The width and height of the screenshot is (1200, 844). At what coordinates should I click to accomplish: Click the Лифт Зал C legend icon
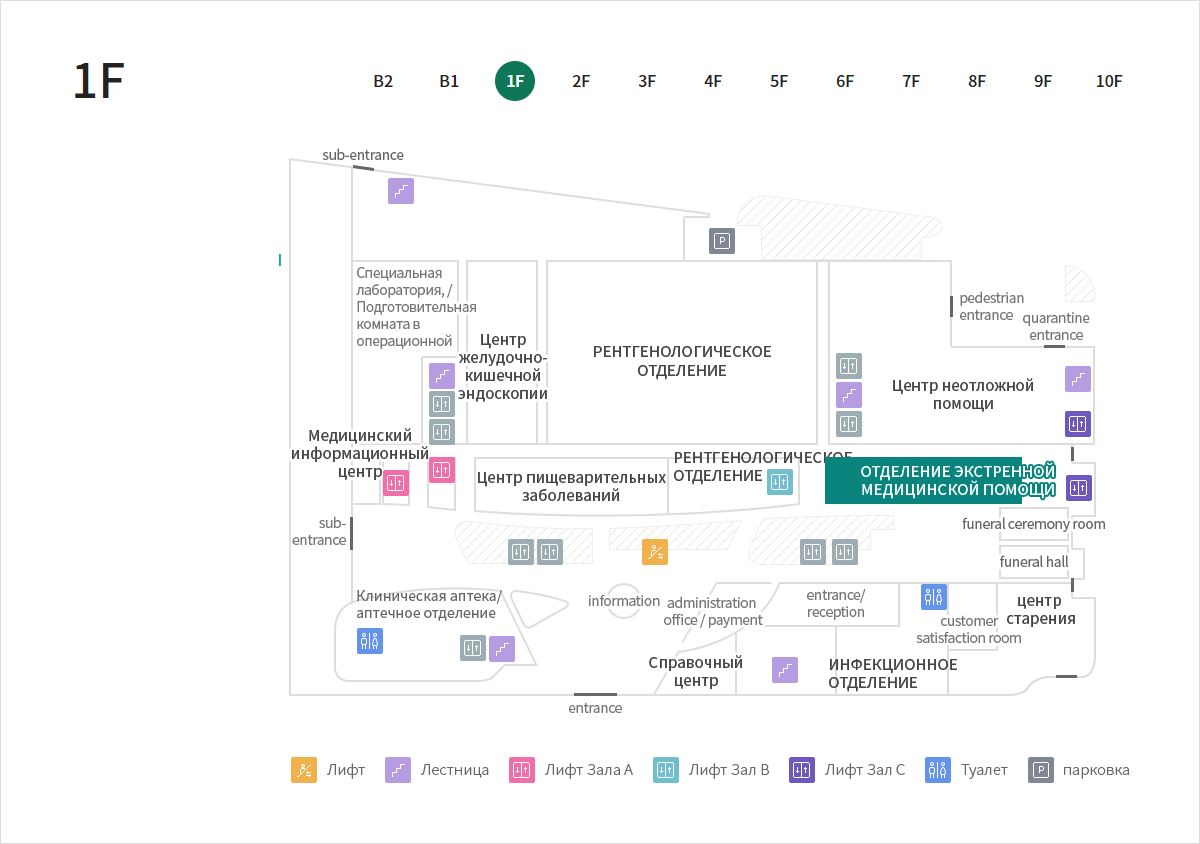click(x=802, y=770)
